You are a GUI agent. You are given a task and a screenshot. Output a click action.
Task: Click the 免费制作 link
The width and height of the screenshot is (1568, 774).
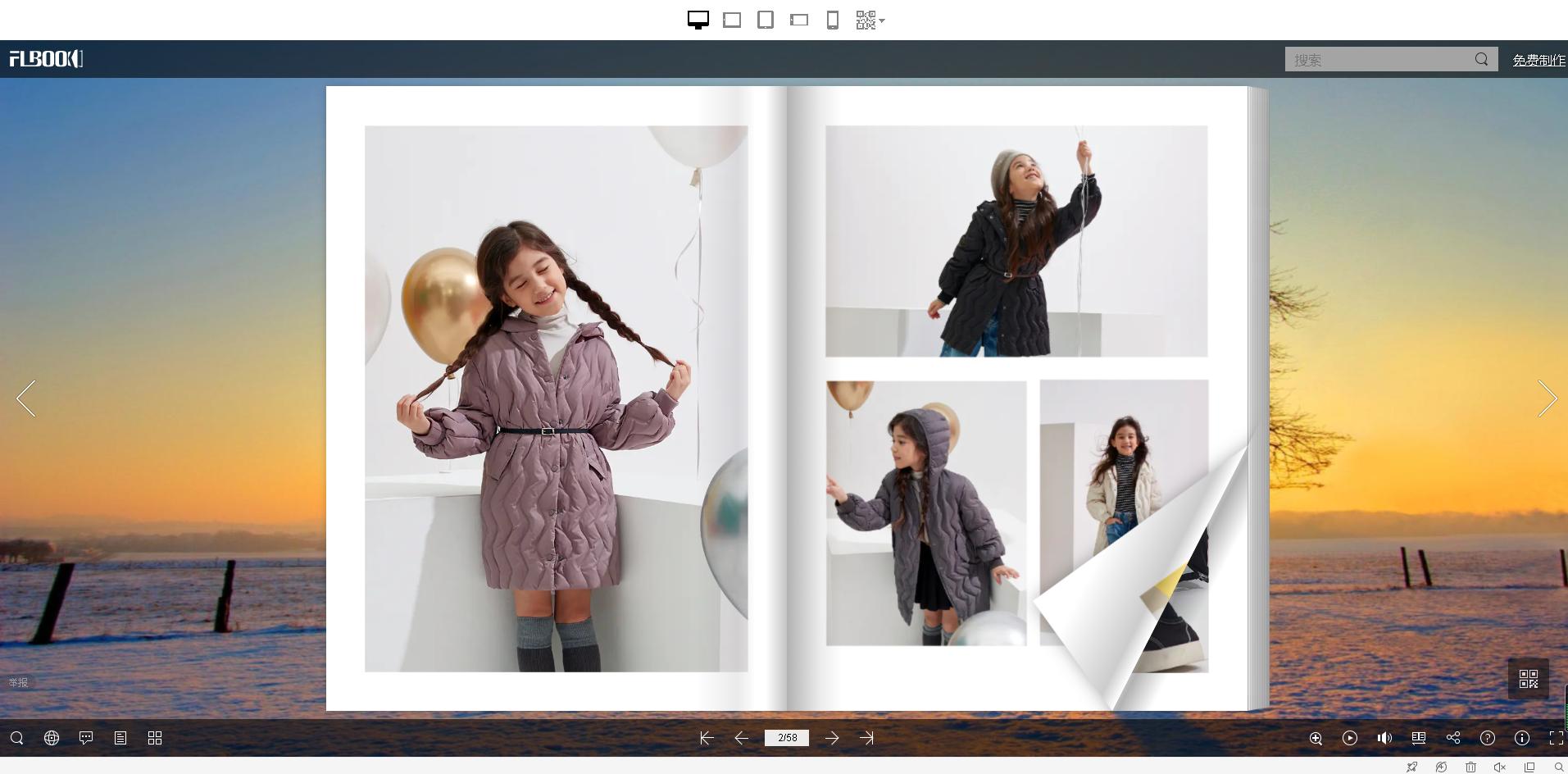coord(1538,59)
